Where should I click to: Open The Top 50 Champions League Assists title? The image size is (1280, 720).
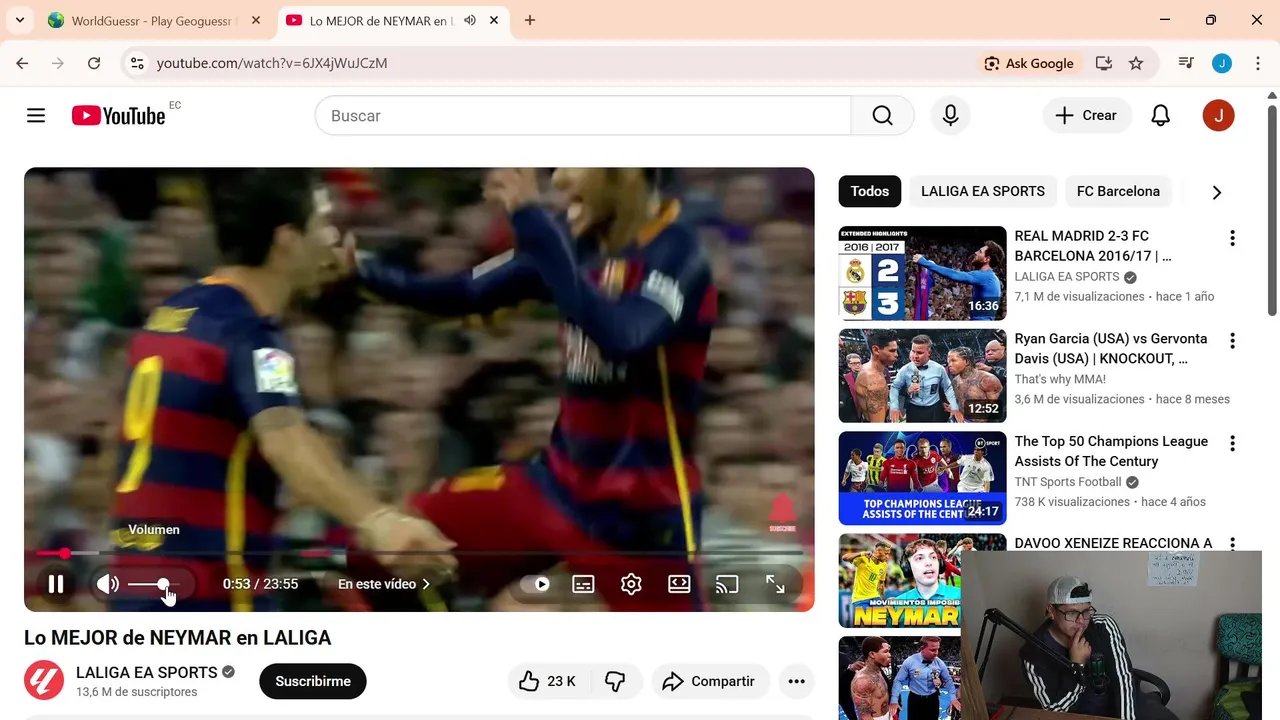1111,451
